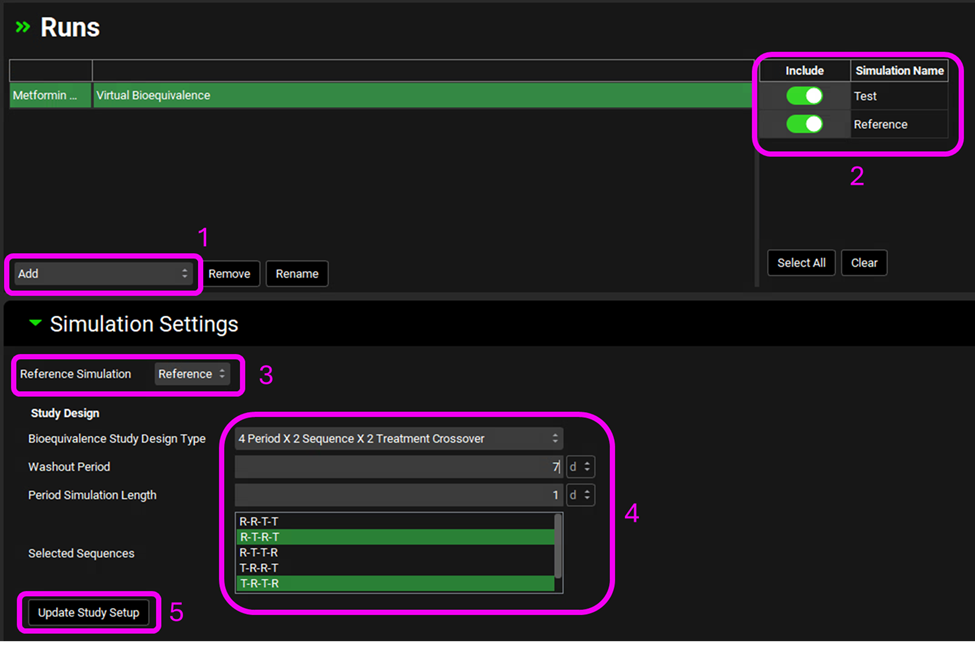The height and width of the screenshot is (647, 975).
Task: Change the Period Simulation Length unit selector
Action: click(580, 495)
